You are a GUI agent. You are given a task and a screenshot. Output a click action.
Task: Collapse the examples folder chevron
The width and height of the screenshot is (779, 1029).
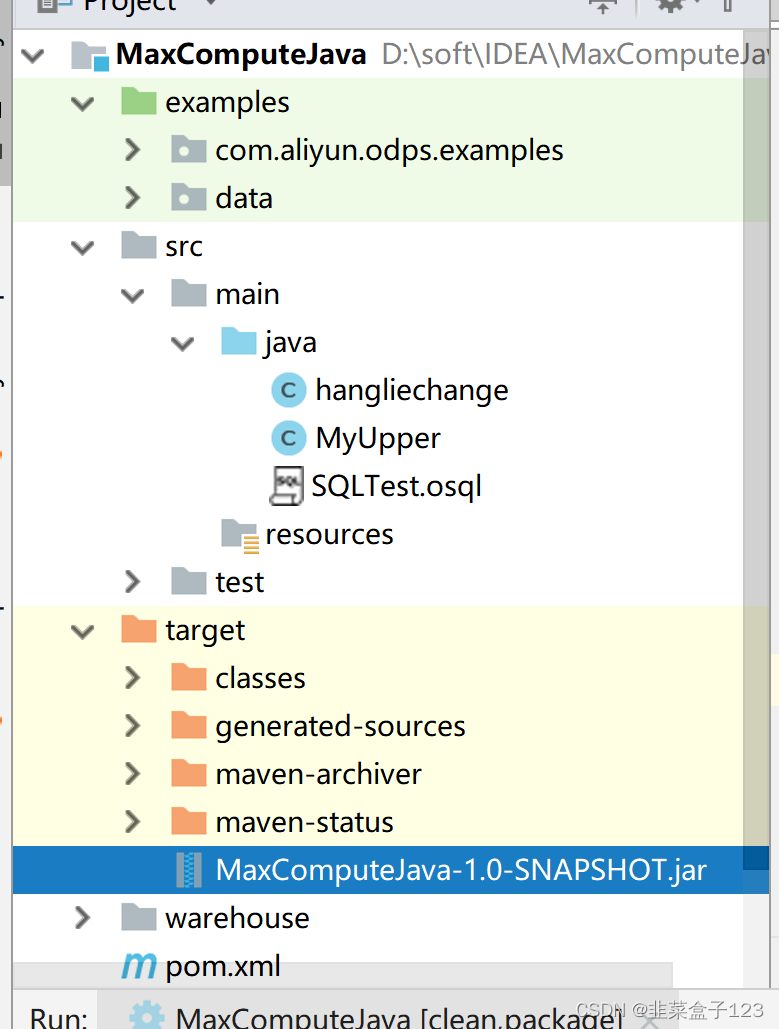pos(83,104)
